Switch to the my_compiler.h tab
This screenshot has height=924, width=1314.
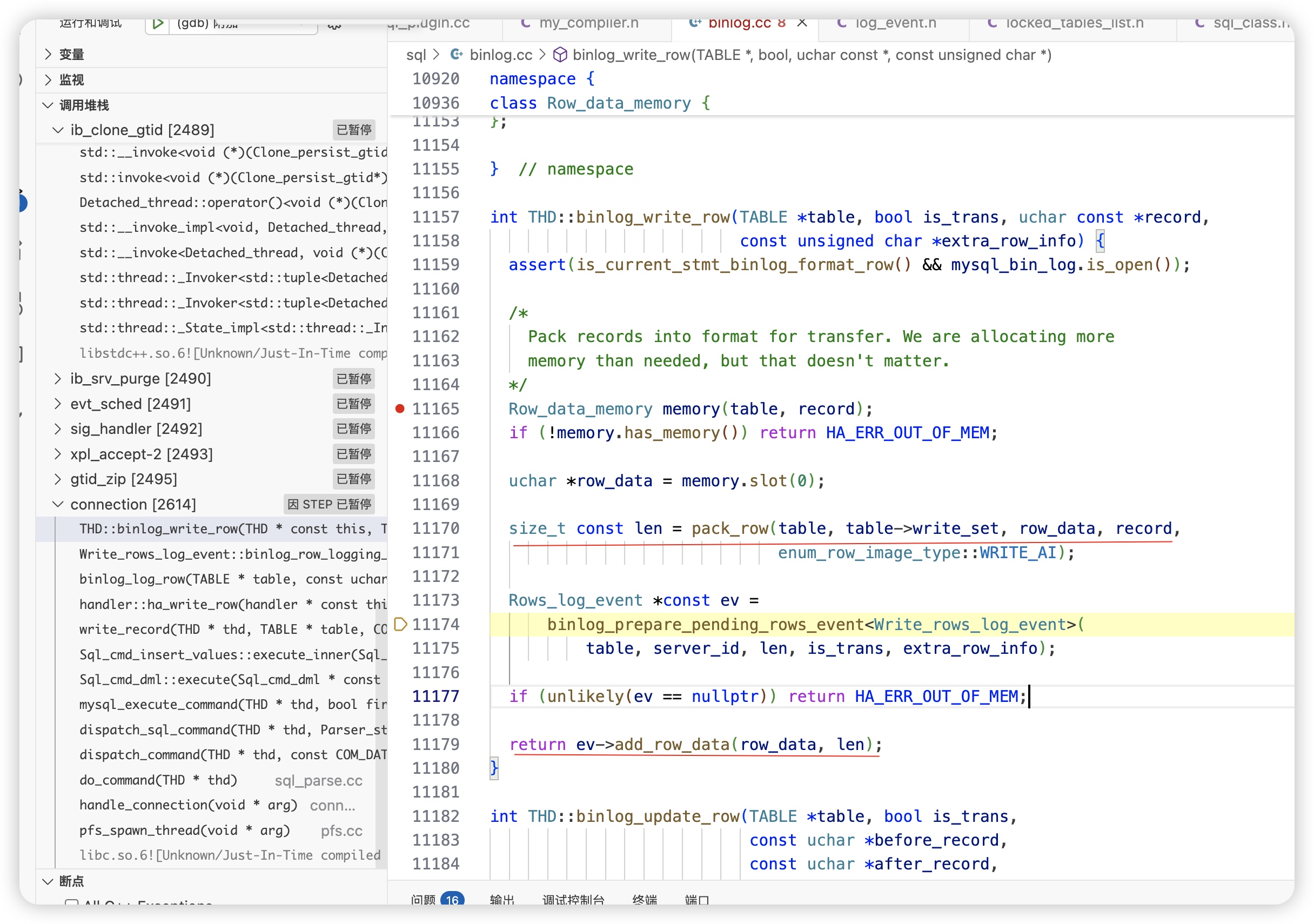tap(588, 23)
